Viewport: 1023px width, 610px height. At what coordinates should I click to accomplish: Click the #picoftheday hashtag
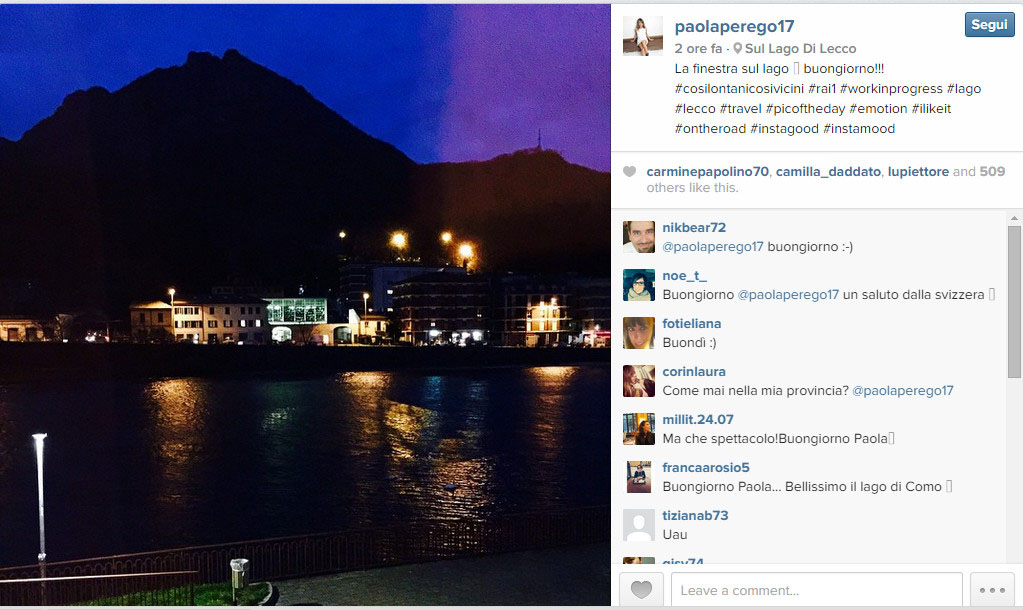[x=805, y=109]
